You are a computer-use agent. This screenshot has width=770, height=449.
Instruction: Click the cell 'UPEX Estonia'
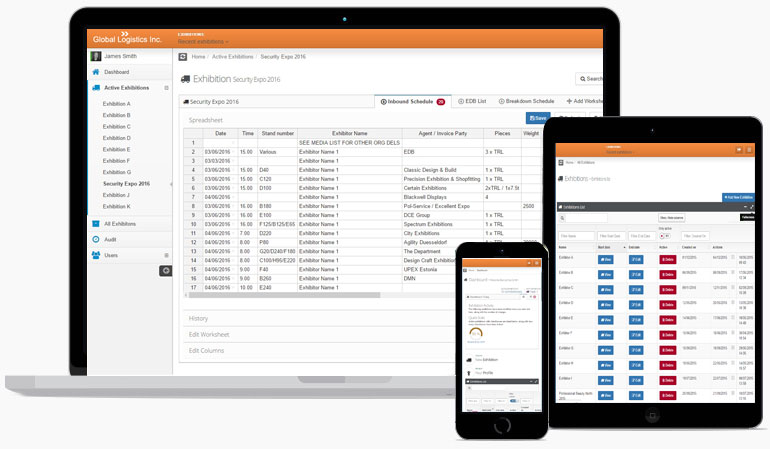pos(430,269)
